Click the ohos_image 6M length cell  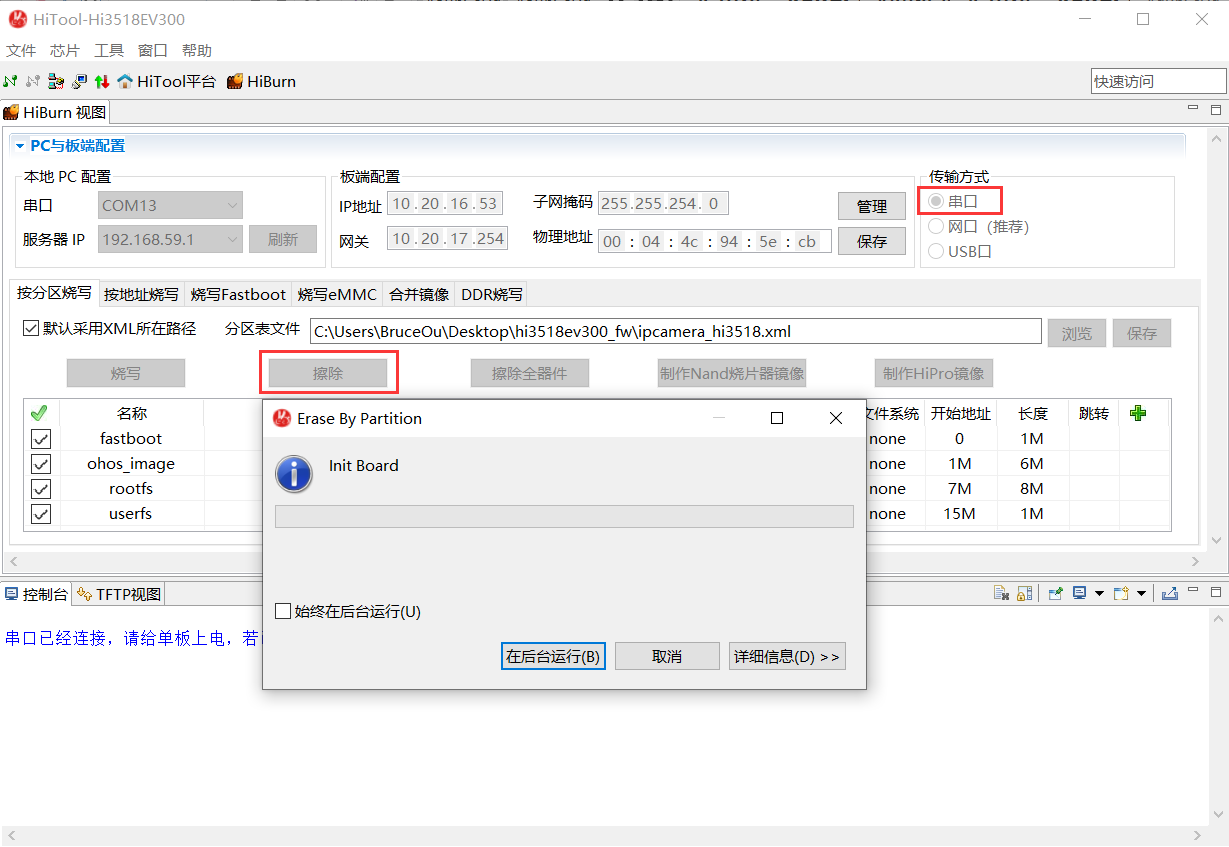1033,464
